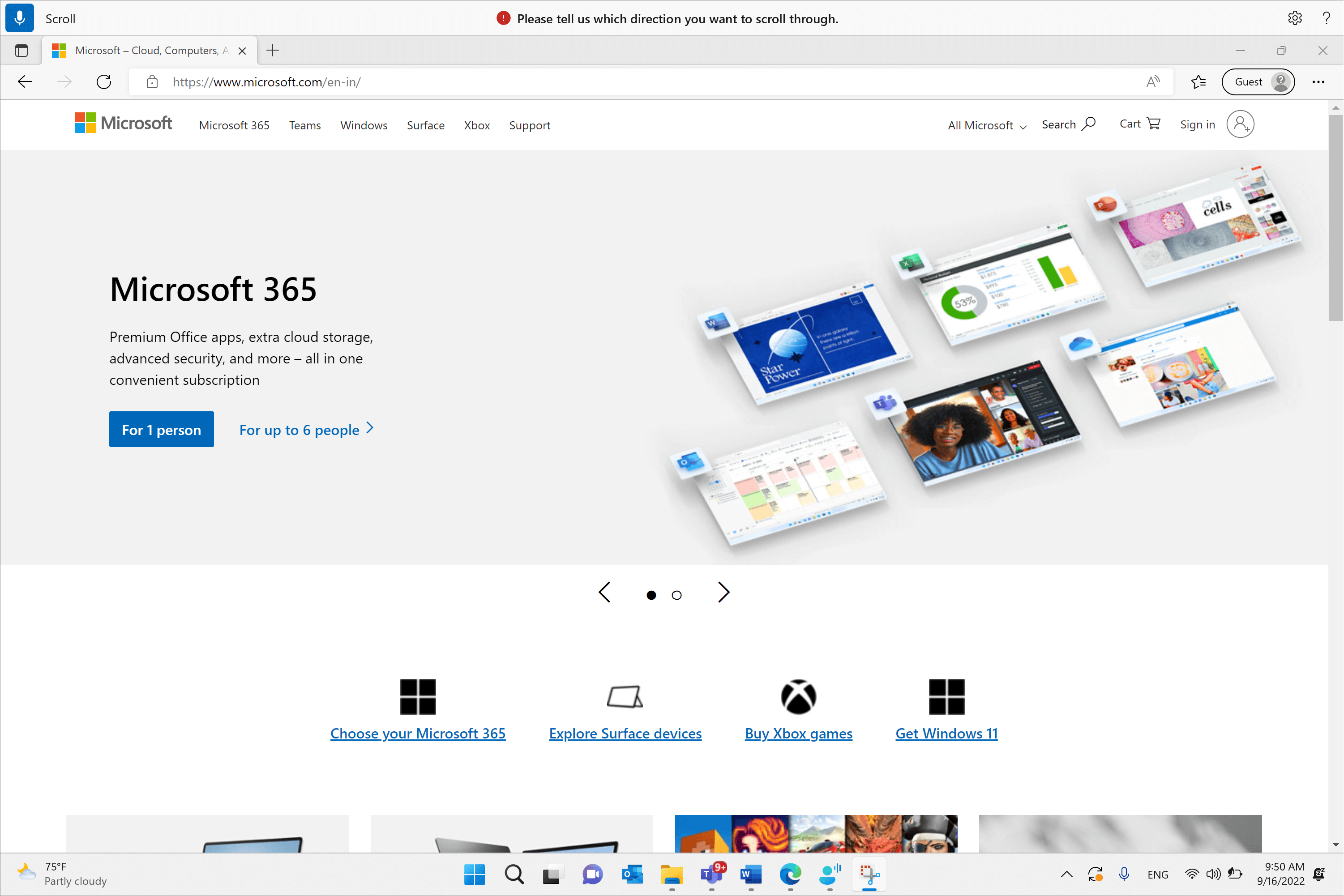Click the next slide arrow chevron
Screen dimensions: 1344x896
pos(725,593)
